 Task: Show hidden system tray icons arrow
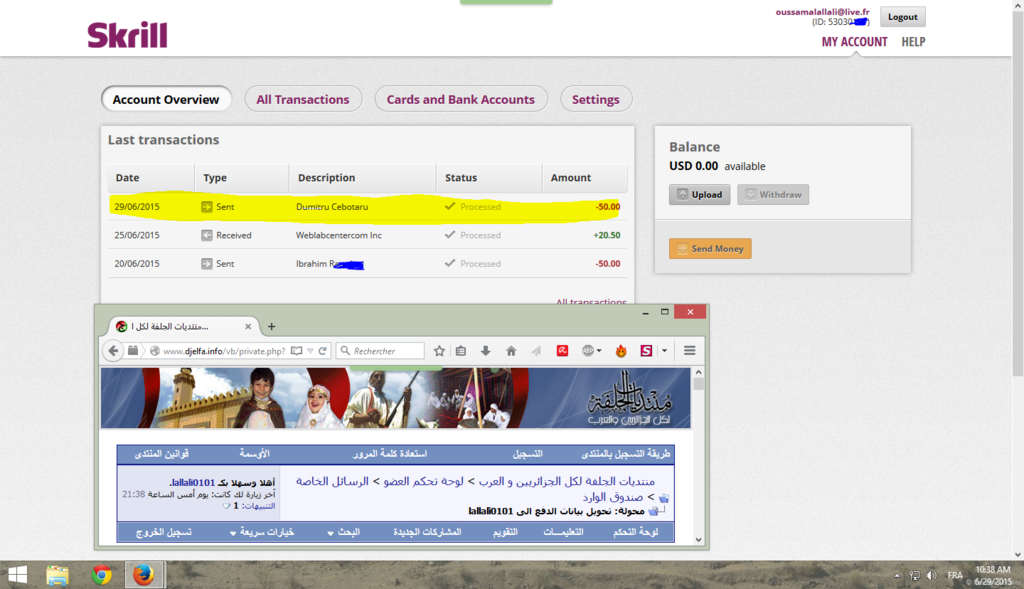click(x=897, y=575)
